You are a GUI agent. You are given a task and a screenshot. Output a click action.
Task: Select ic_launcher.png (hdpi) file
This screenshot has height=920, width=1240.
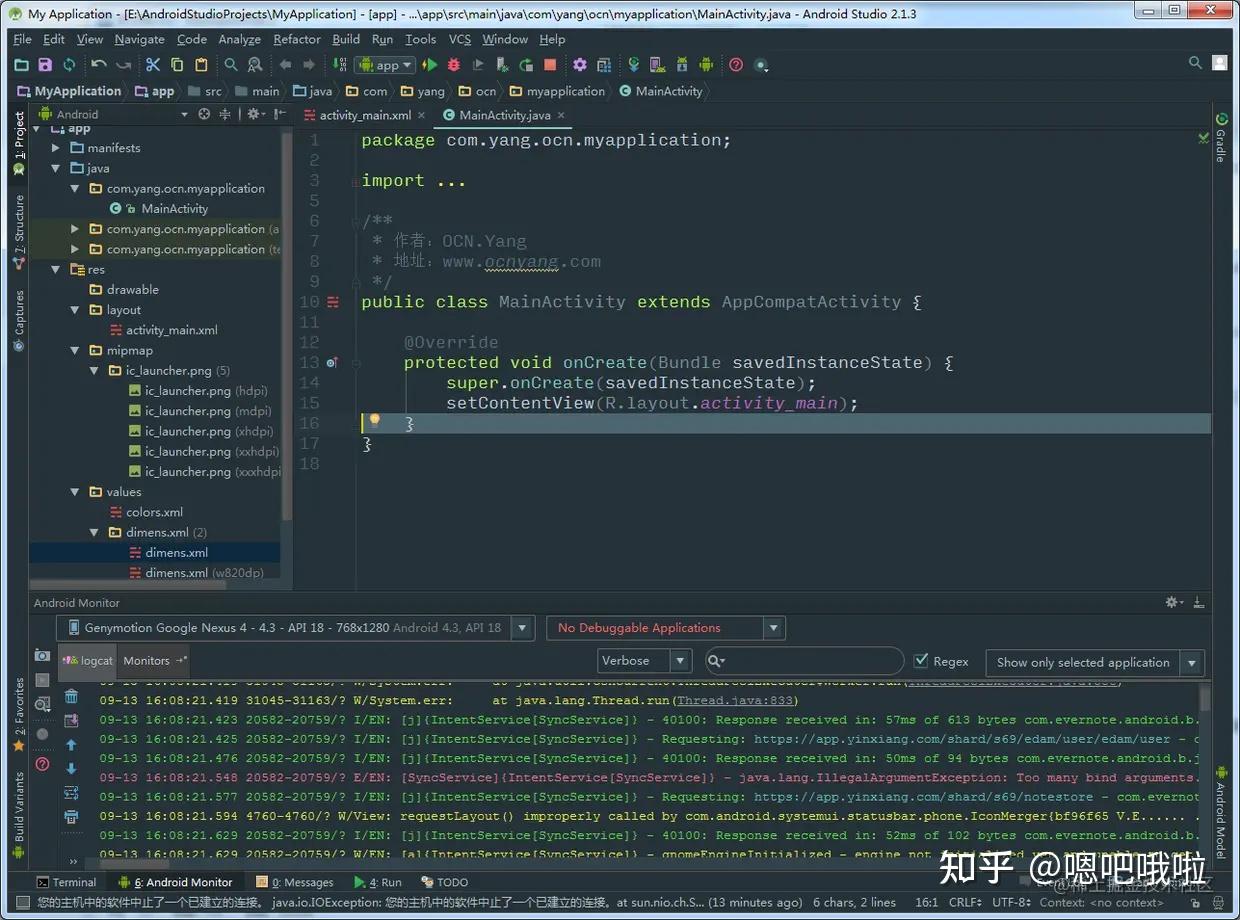(x=200, y=391)
